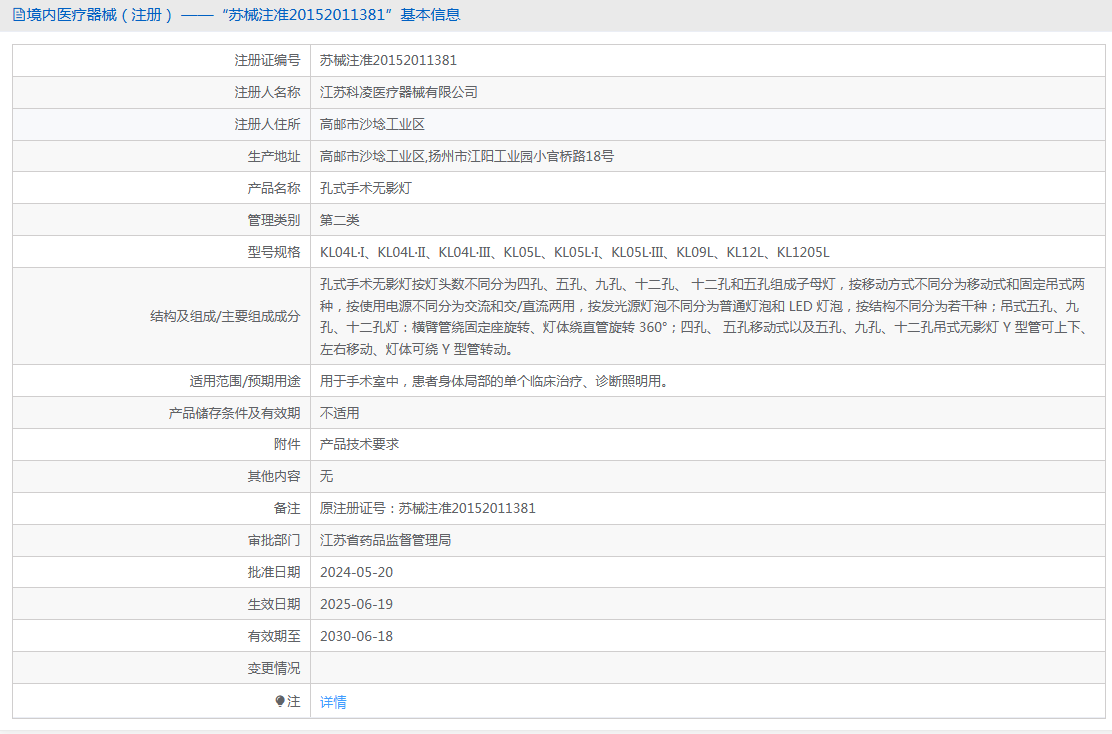Viewport: 1112px width, 734px height.
Task: Click 江苏省药品监督管理局
Action: tap(386, 540)
